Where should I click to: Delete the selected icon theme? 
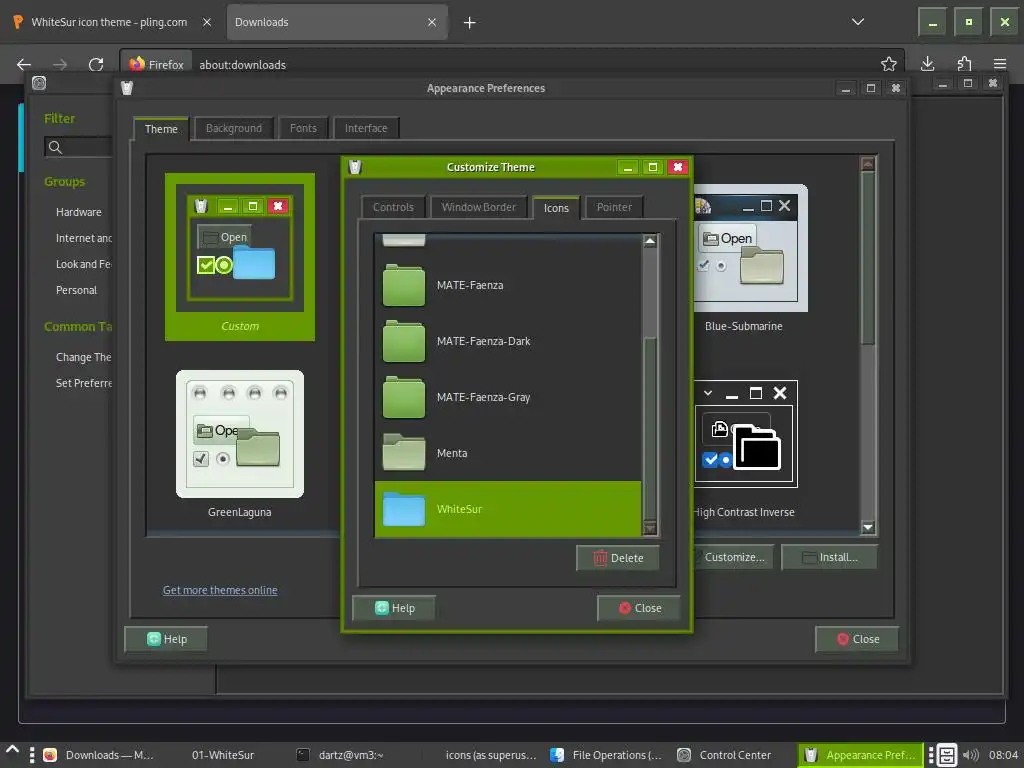pos(618,558)
